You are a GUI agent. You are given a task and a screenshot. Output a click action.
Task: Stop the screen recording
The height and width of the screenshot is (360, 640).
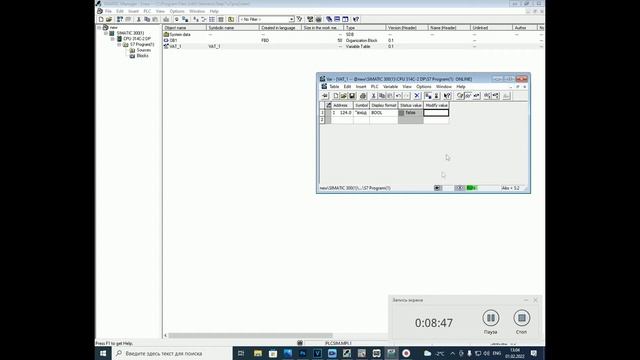pyautogui.click(x=521, y=318)
